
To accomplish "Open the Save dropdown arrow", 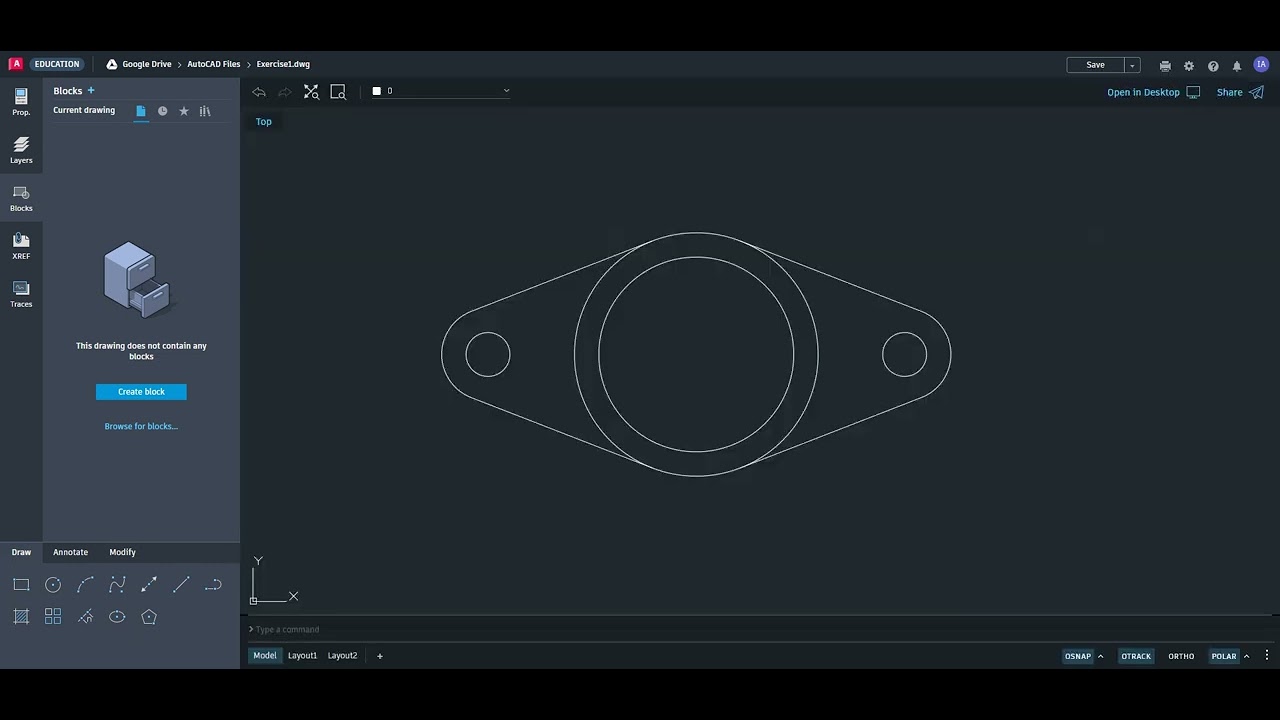I will tap(1132, 65).
